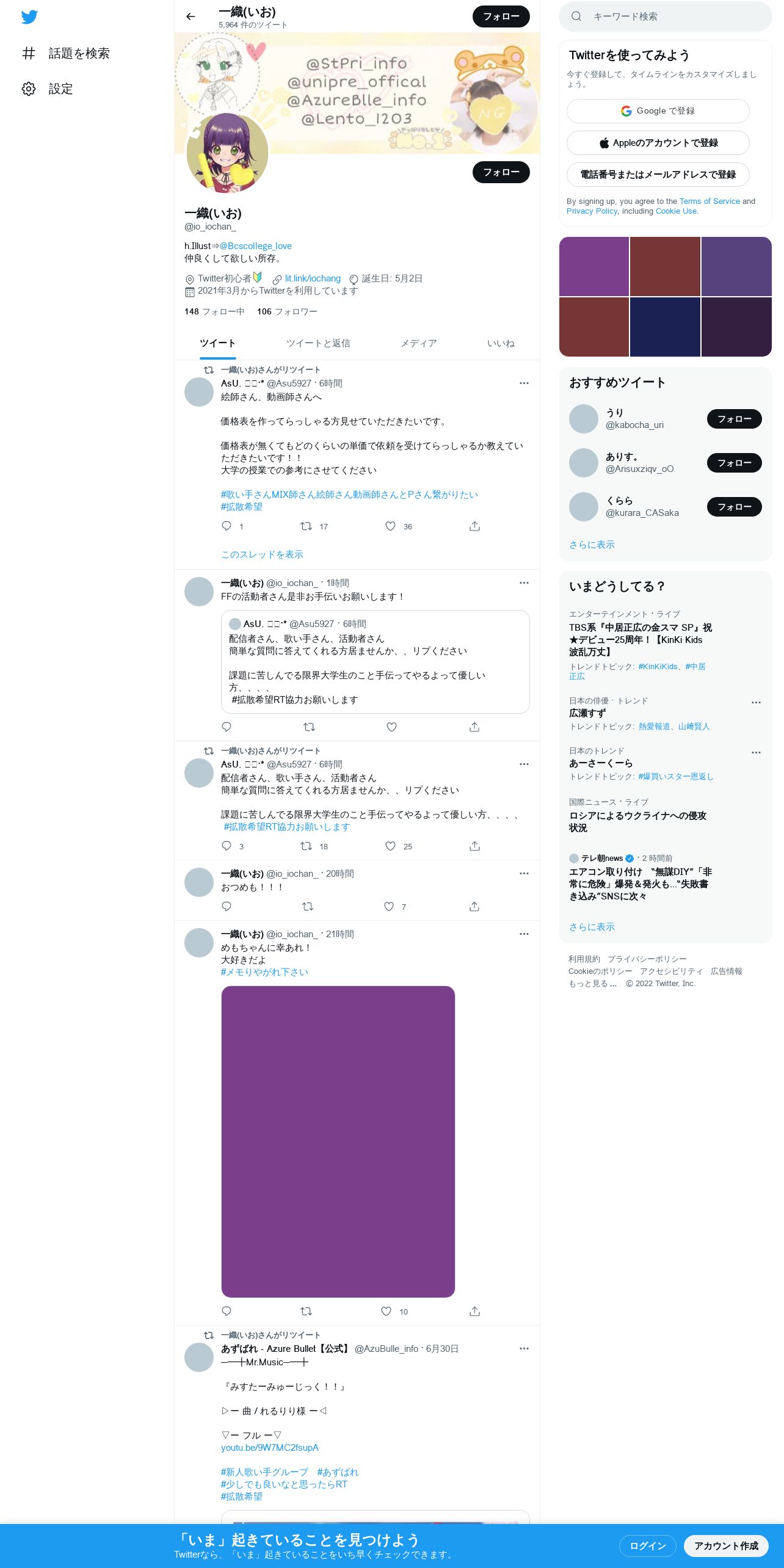The height and width of the screenshot is (1568, 784).
Task: Follow 一織(いお) from the header bar
Action: 501,16
